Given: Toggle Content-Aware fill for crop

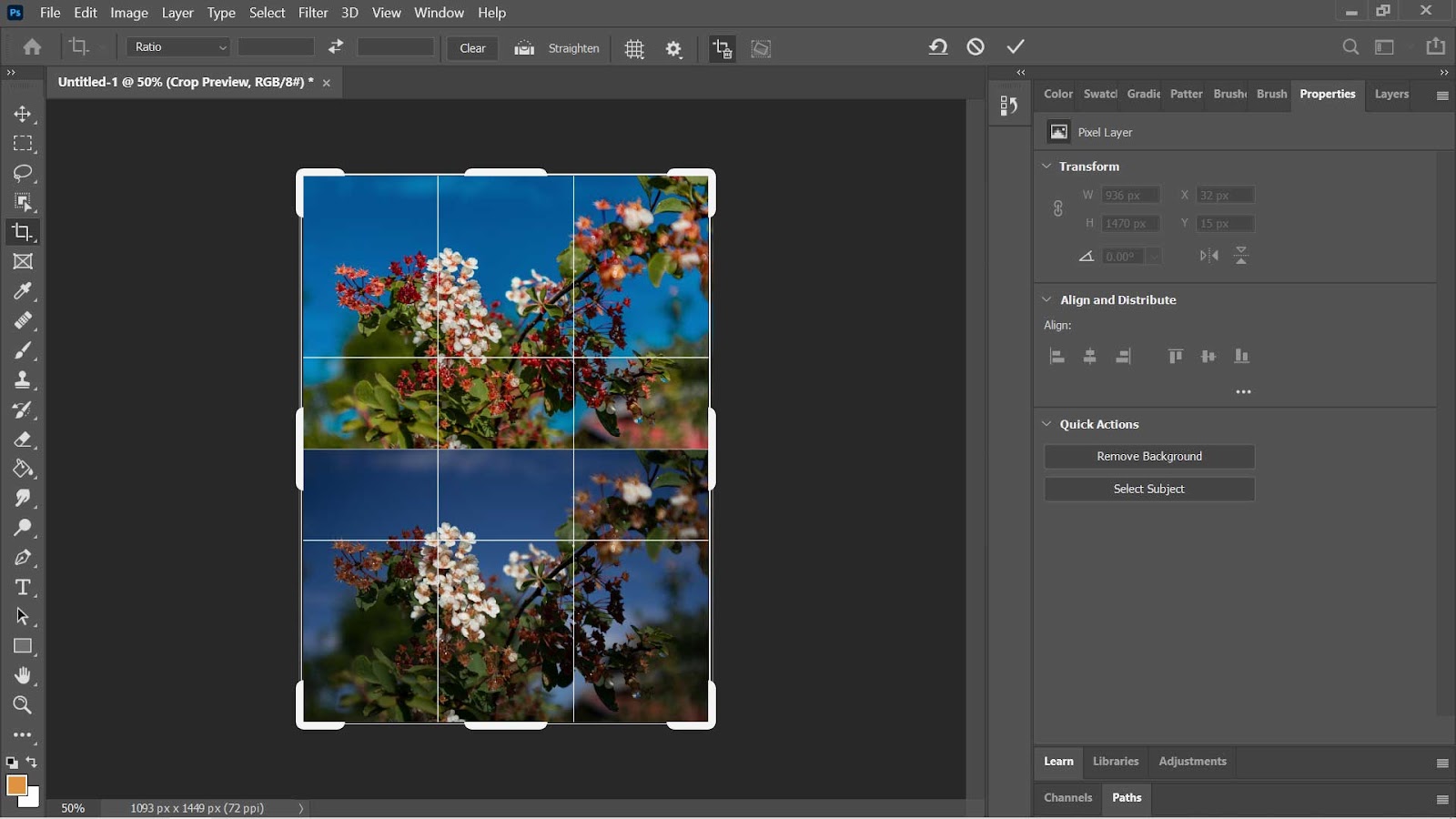Looking at the screenshot, I should 761,49.
